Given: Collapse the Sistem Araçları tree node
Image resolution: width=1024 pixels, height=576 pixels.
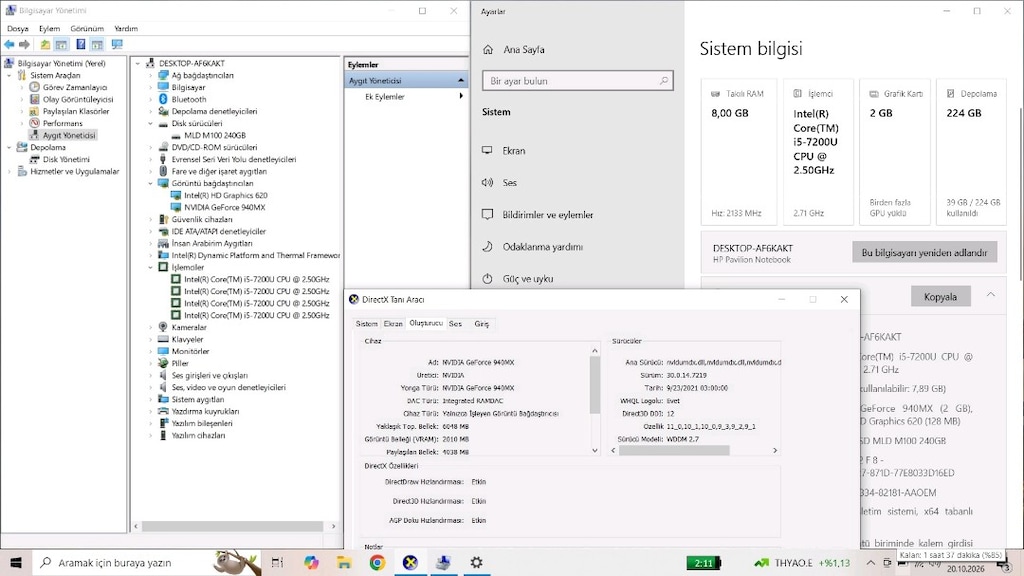Looking at the screenshot, I should click(9, 76).
